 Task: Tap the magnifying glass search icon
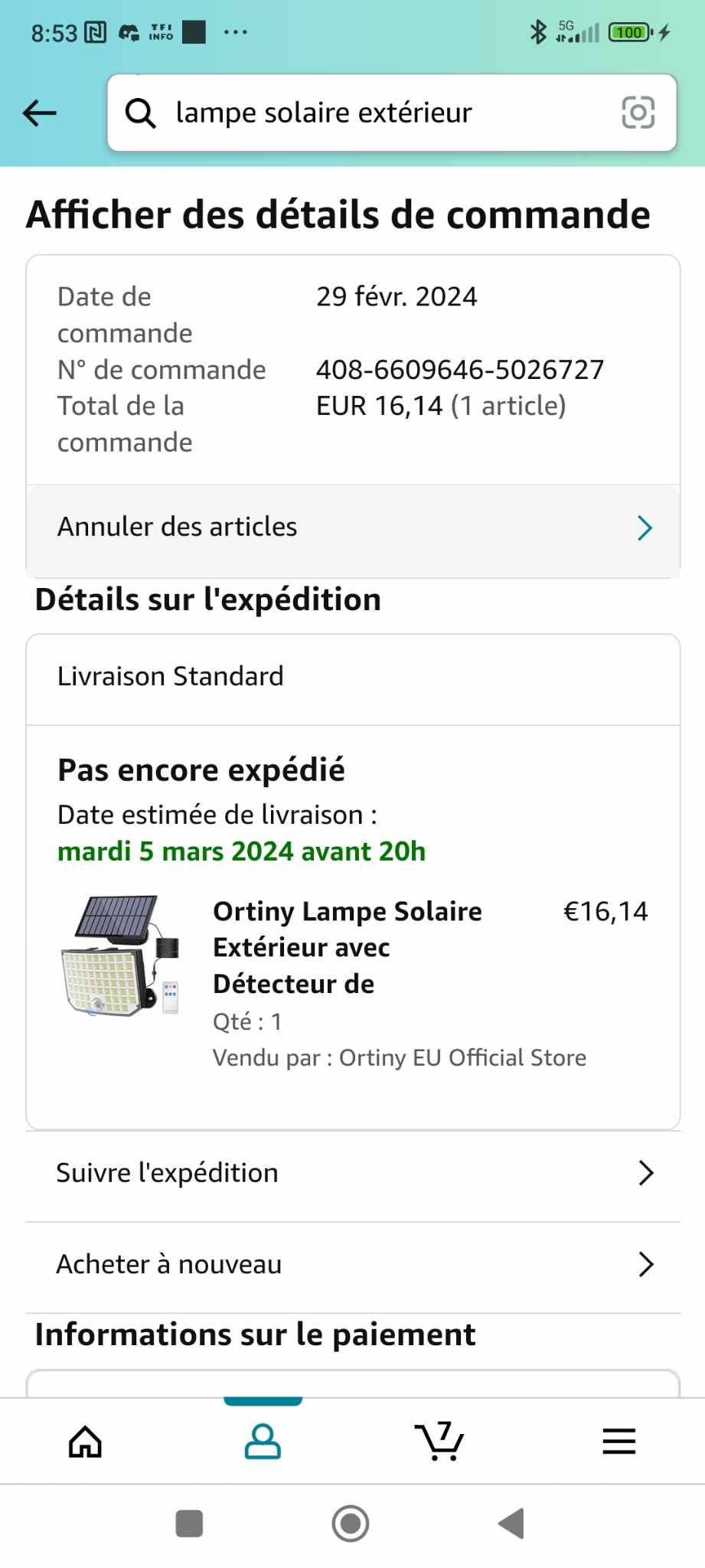(x=141, y=113)
